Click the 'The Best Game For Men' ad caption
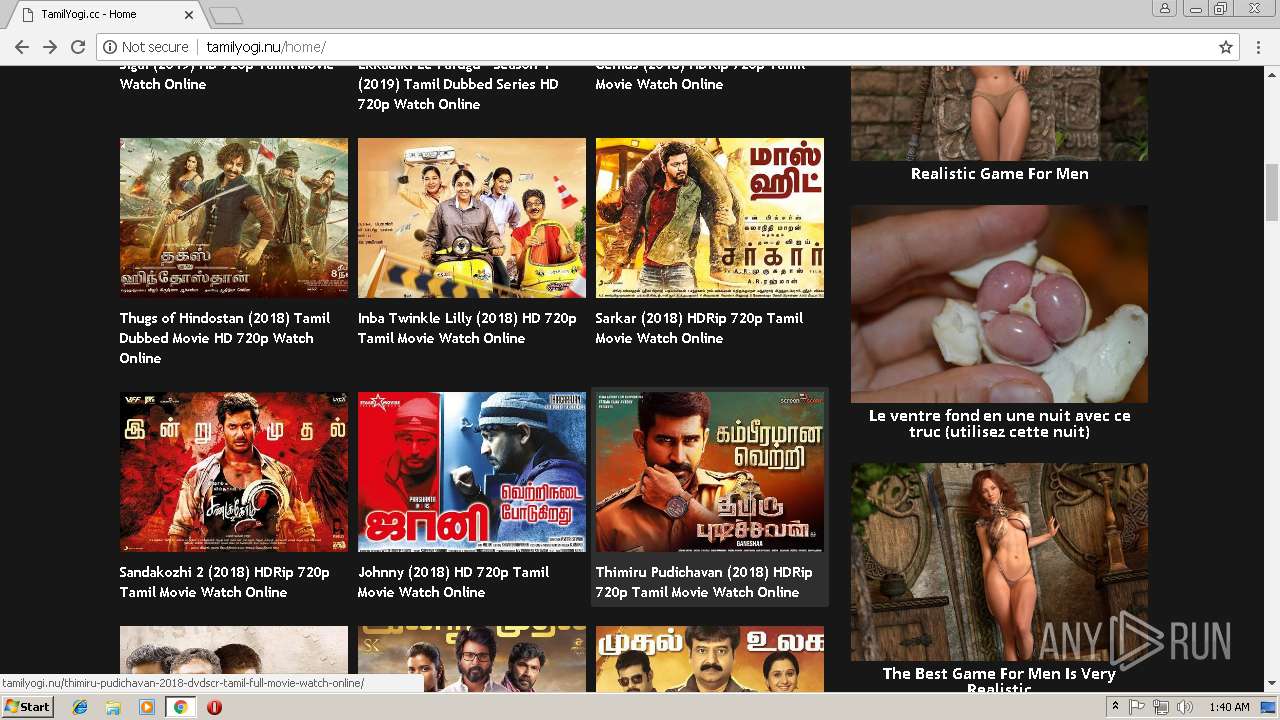 (x=999, y=680)
